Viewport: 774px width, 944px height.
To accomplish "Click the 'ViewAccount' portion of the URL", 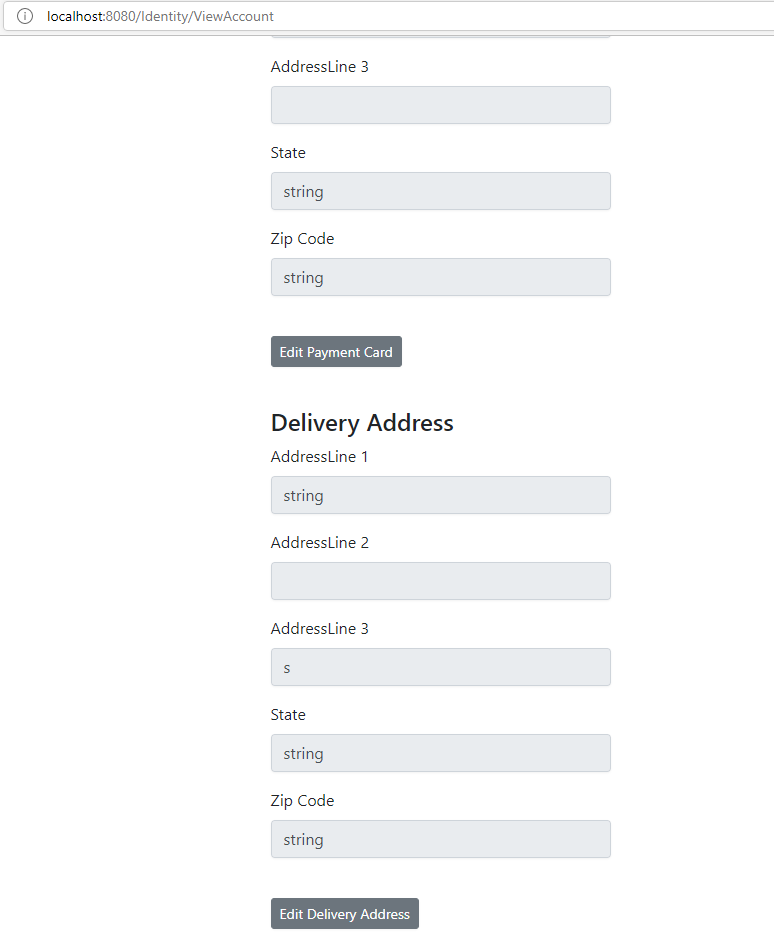I will tap(233, 16).
